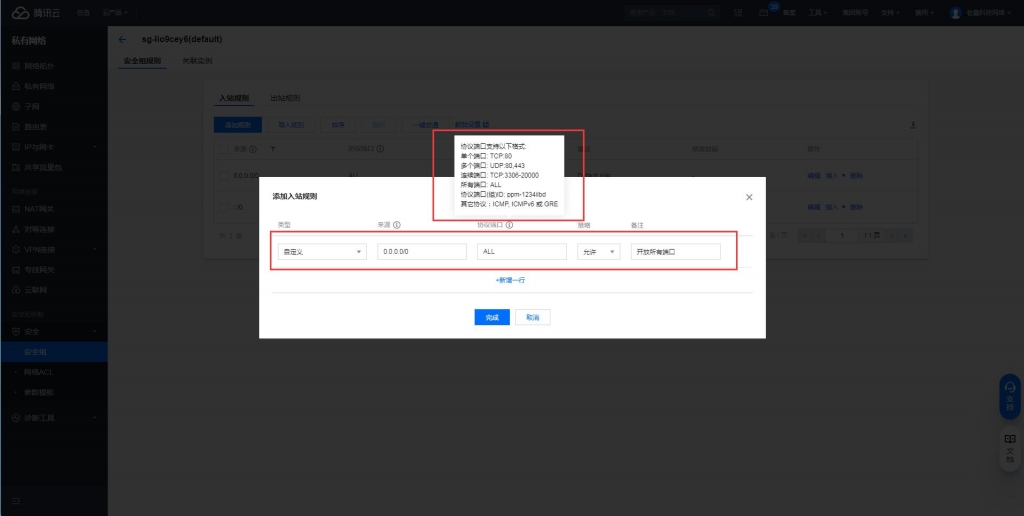Click the +新增一行 link
Viewport: 1024px width, 516px height.
tap(510, 280)
